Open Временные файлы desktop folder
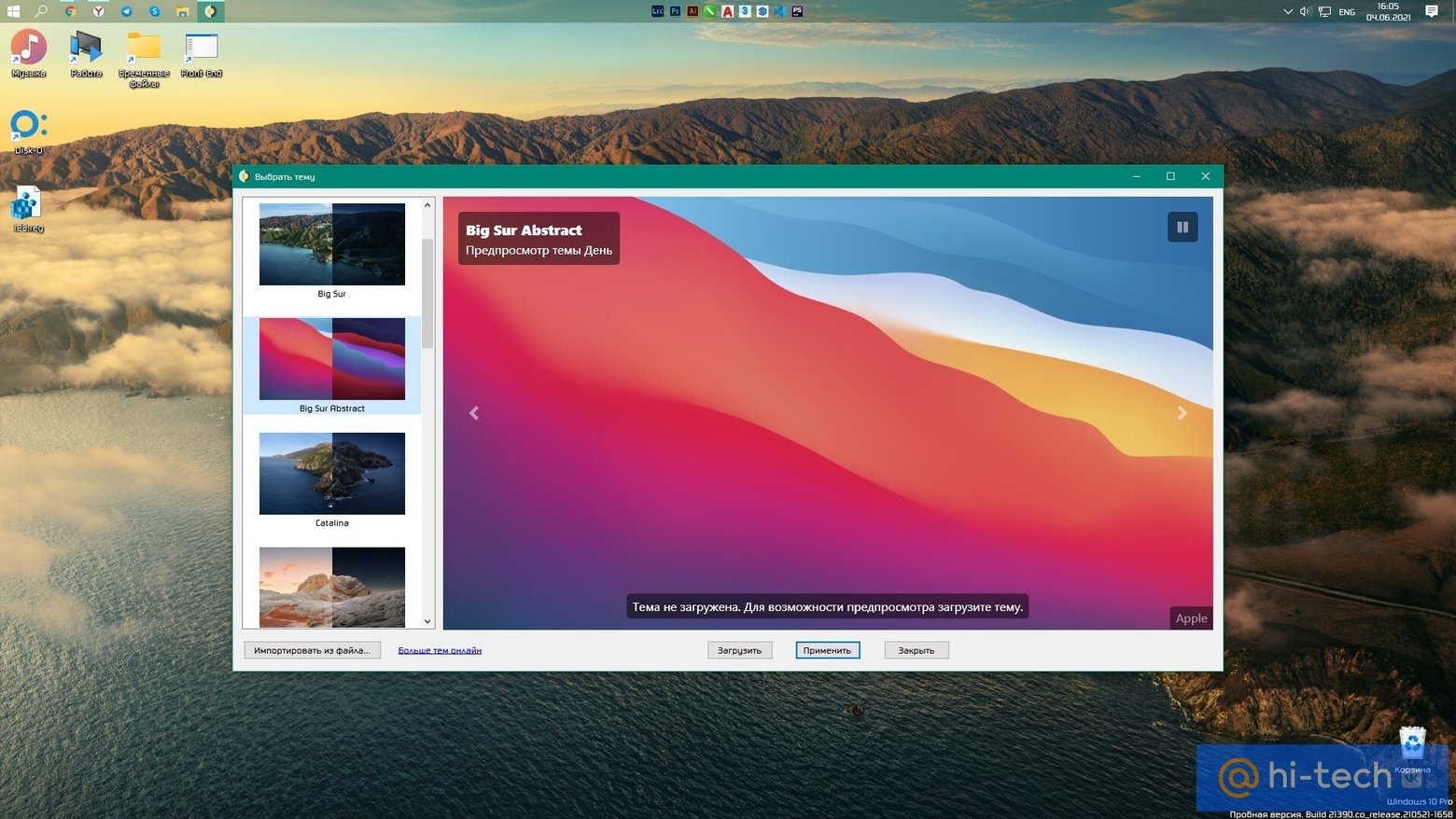This screenshot has height=819, width=1456. coord(144,59)
